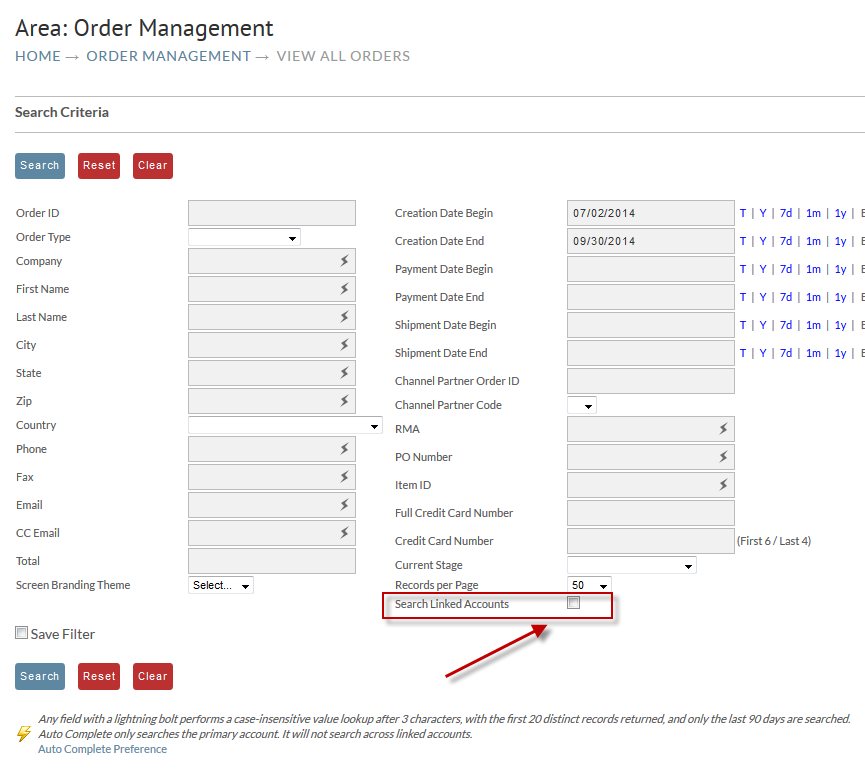Click lightning bolt icon in Zip field
865x770 pixels.
[344, 400]
